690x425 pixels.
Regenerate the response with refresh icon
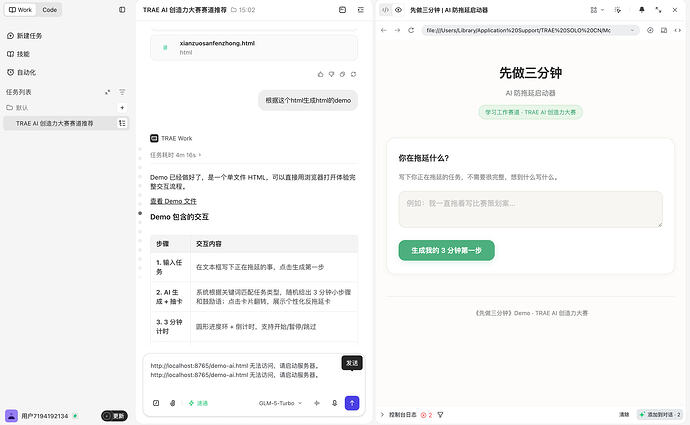click(353, 74)
